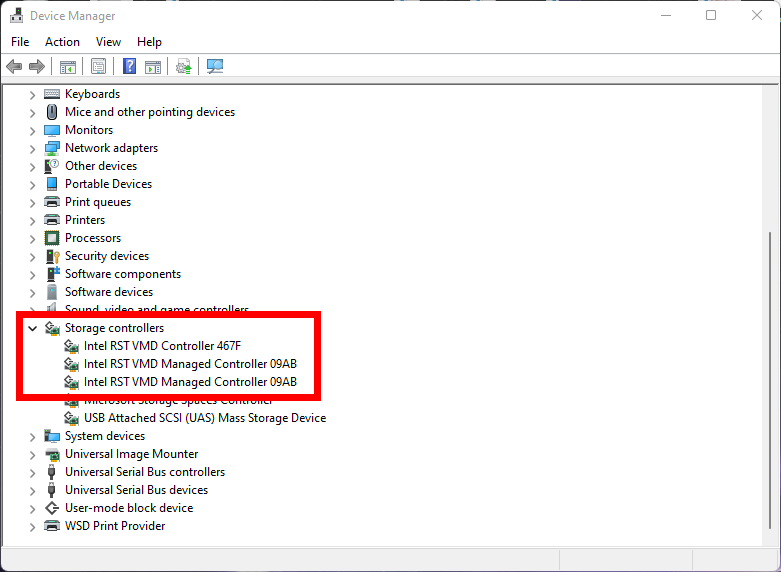The image size is (781, 572).
Task: Select the Mice and other pointing devices label
Action: 150,112
